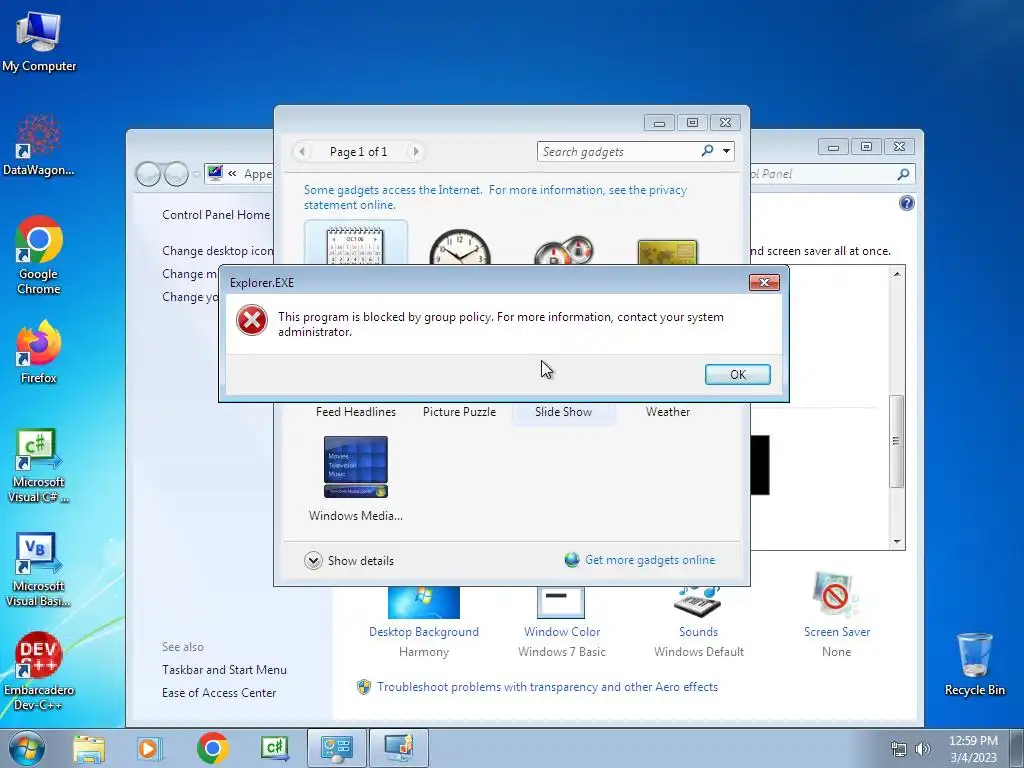Open Troubleshoot problems with transparency link
Image resolution: width=1024 pixels, height=768 pixels.
(x=547, y=686)
